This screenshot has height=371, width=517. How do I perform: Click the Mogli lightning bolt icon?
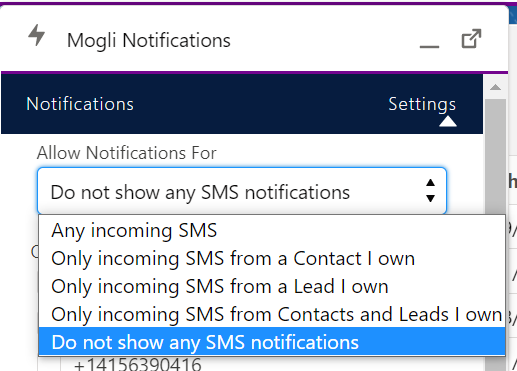click(x=36, y=35)
